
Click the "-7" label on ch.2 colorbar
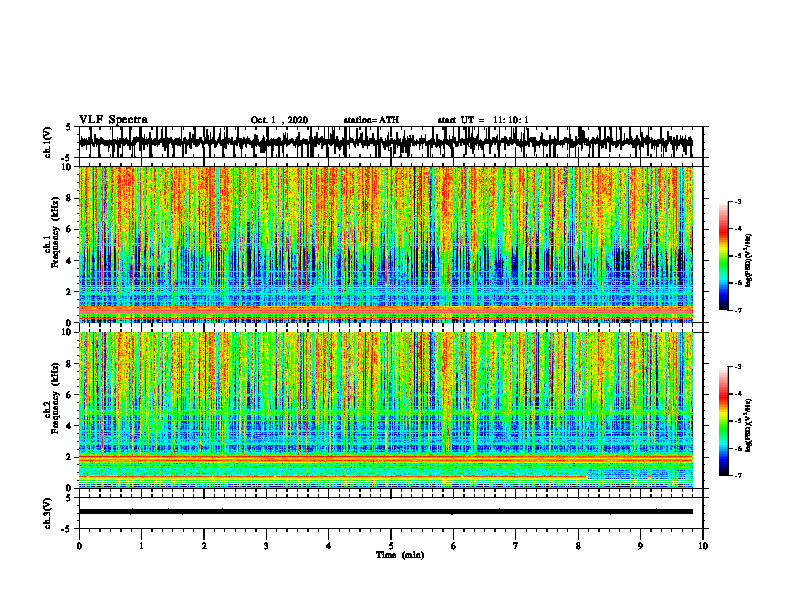pos(738,475)
